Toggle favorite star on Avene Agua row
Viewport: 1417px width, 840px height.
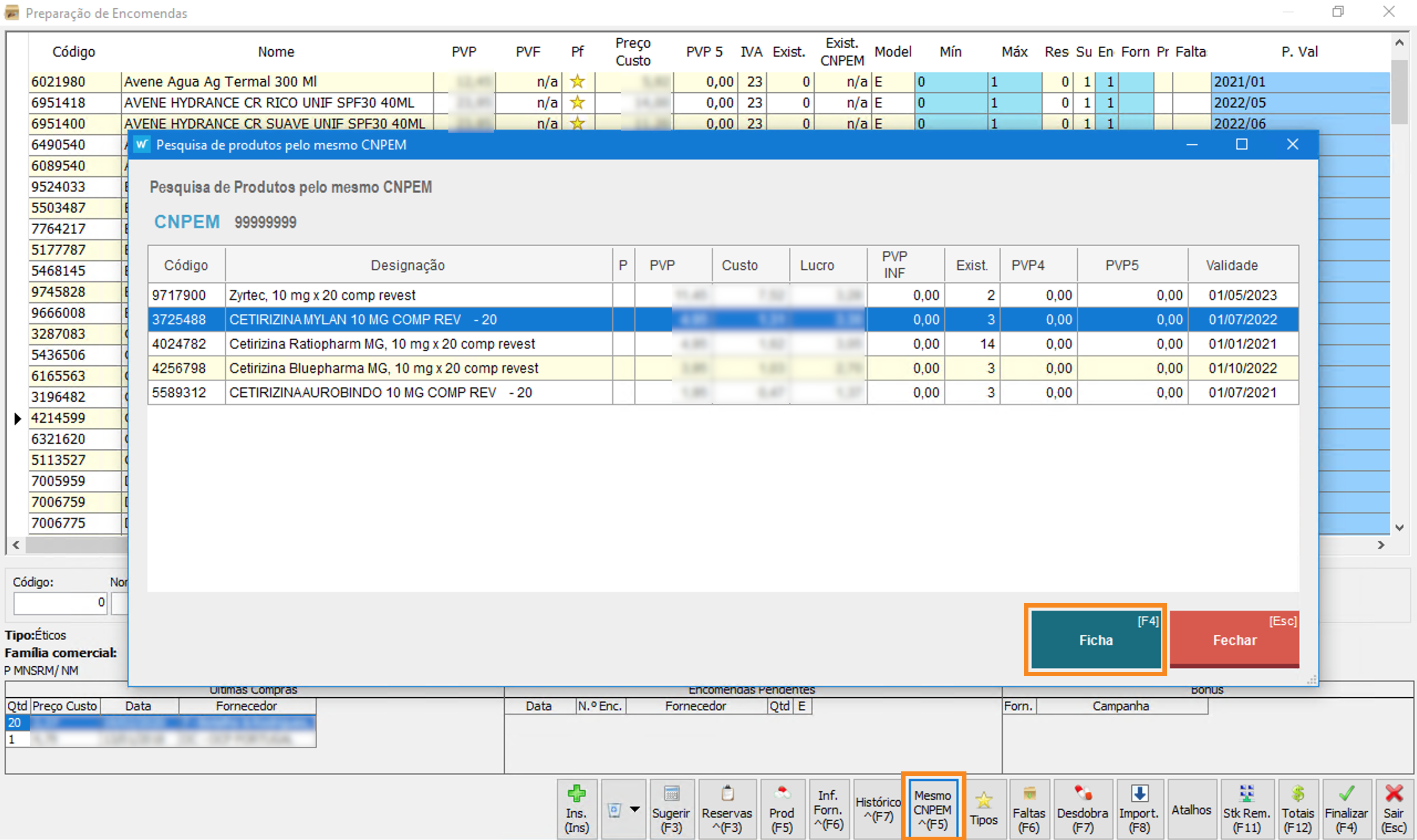tap(577, 81)
